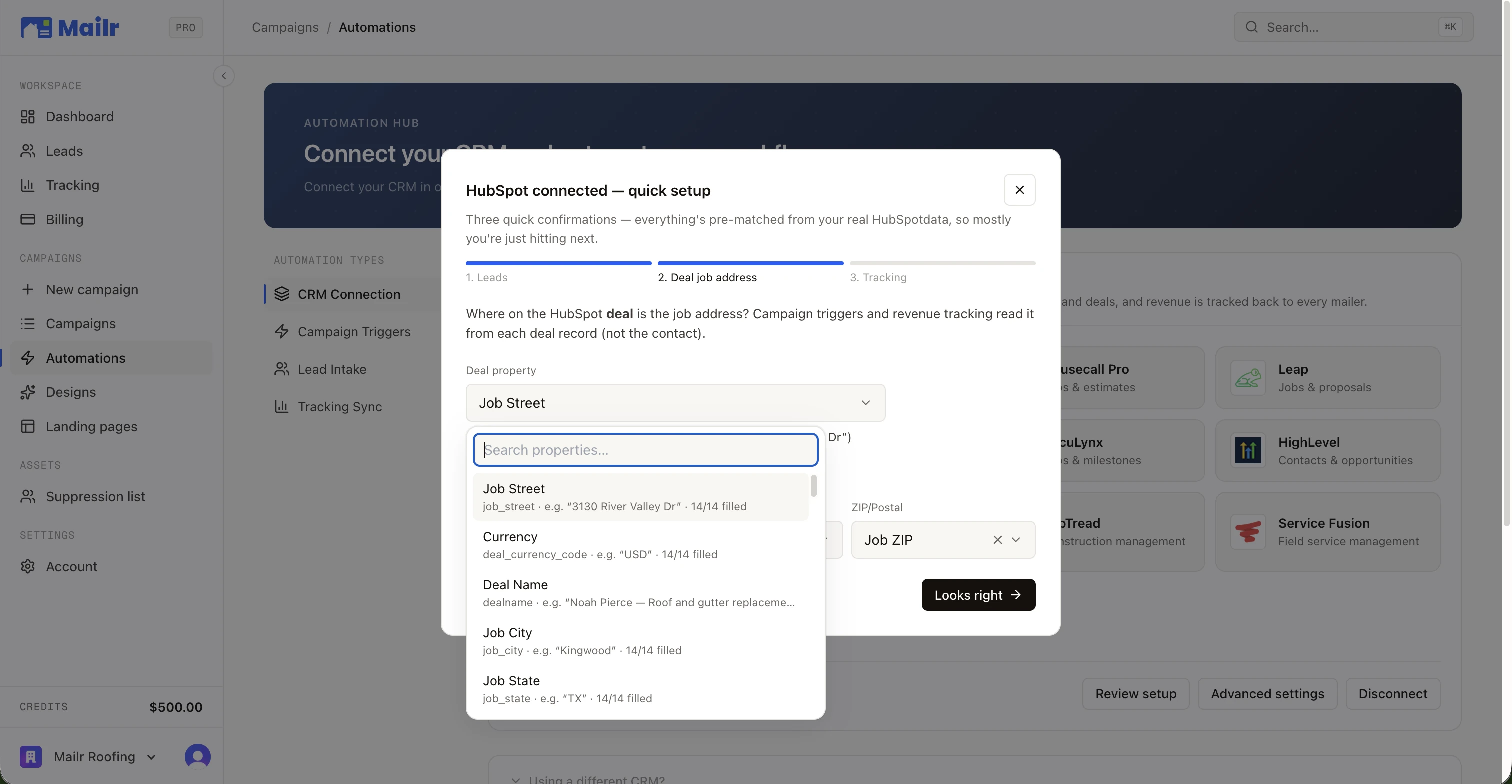Click the Leap CRM logo
The width and height of the screenshot is (1512, 784).
click(x=1248, y=378)
